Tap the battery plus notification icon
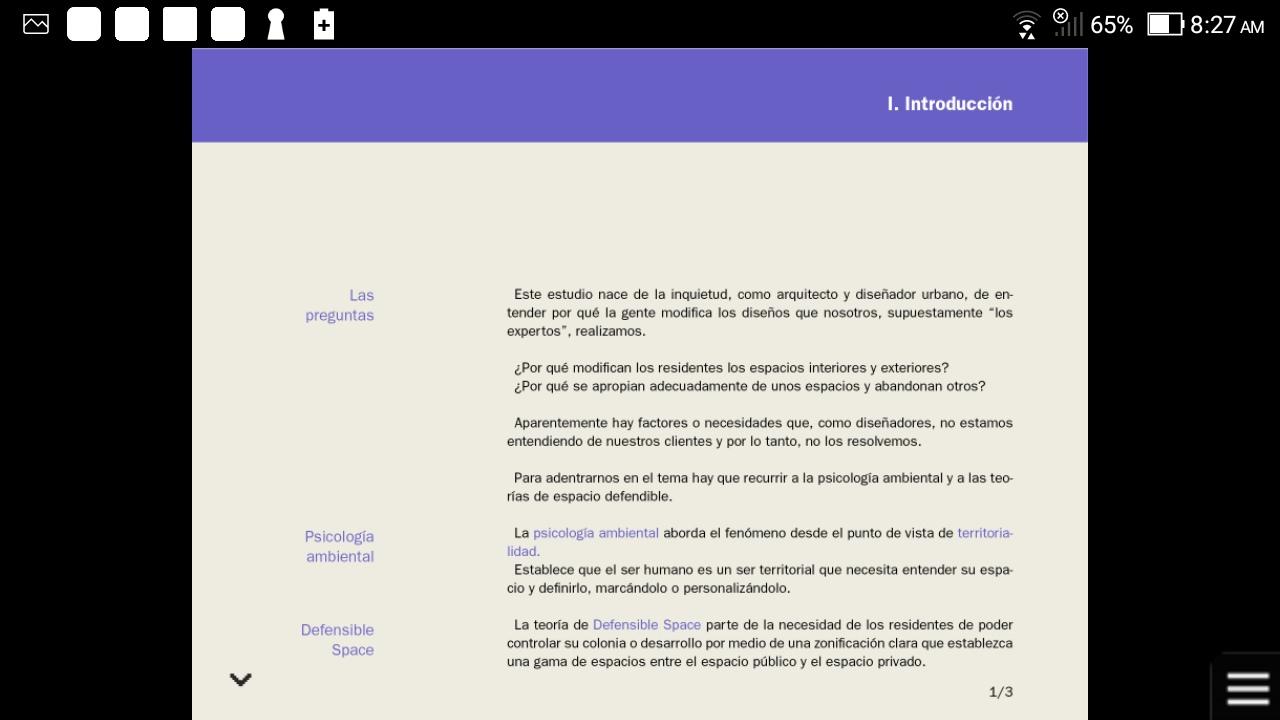Image resolution: width=1280 pixels, height=720 pixels. [x=324, y=24]
